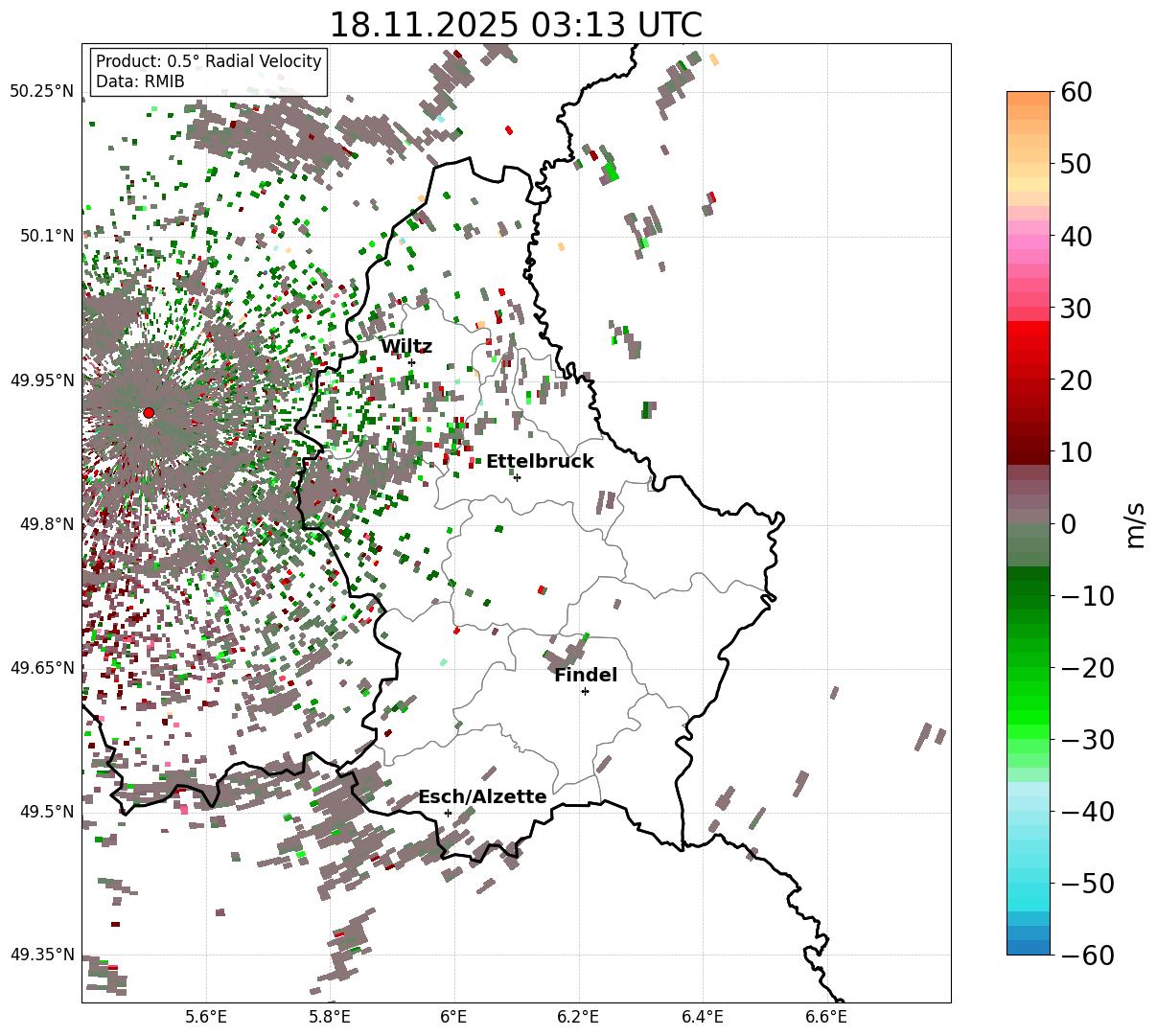Click the 50.25°N latitude label
The height and width of the screenshot is (1036, 1157).
click(x=41, y=92)
